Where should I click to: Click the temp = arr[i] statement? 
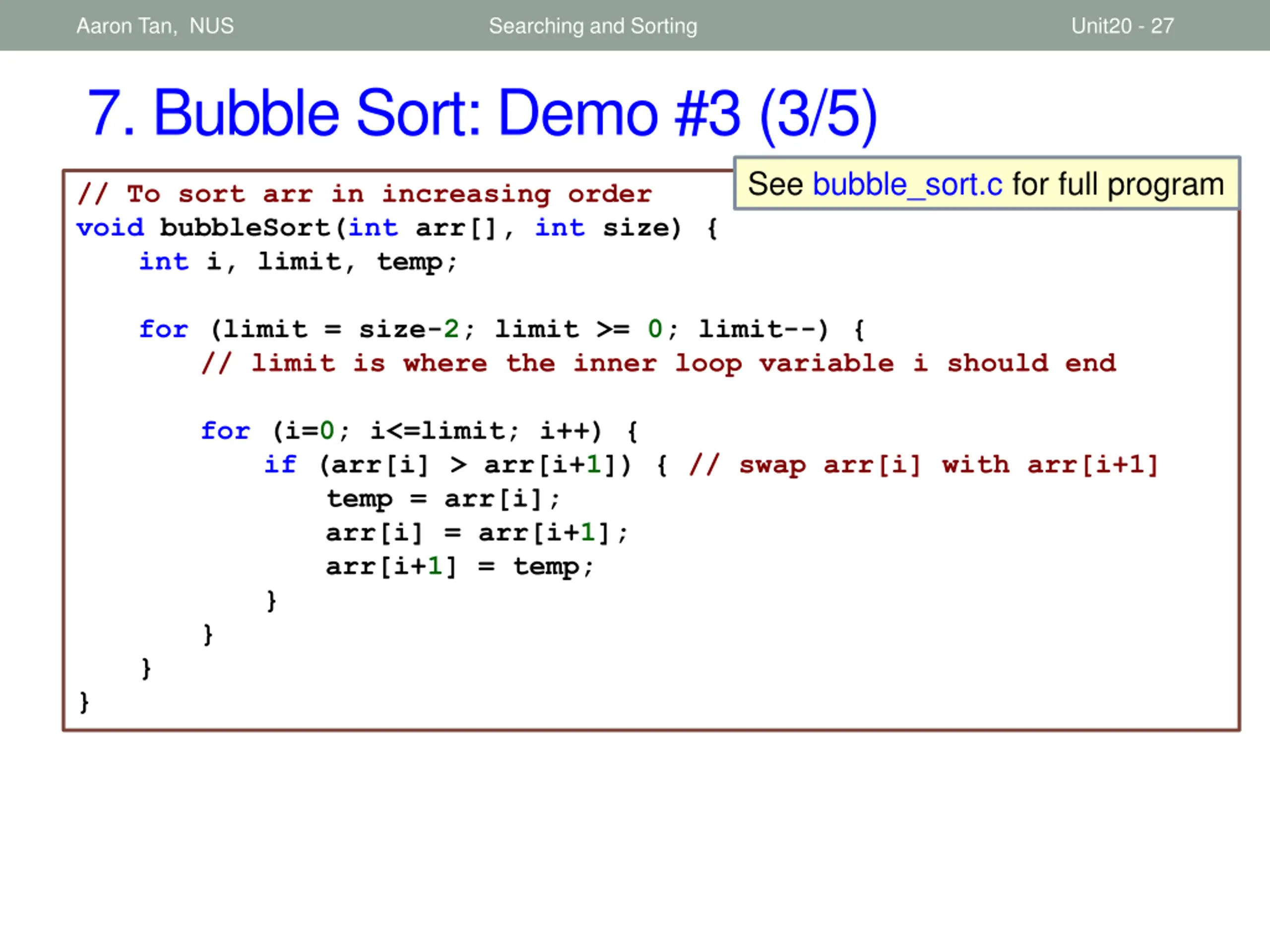pos(443,499)
